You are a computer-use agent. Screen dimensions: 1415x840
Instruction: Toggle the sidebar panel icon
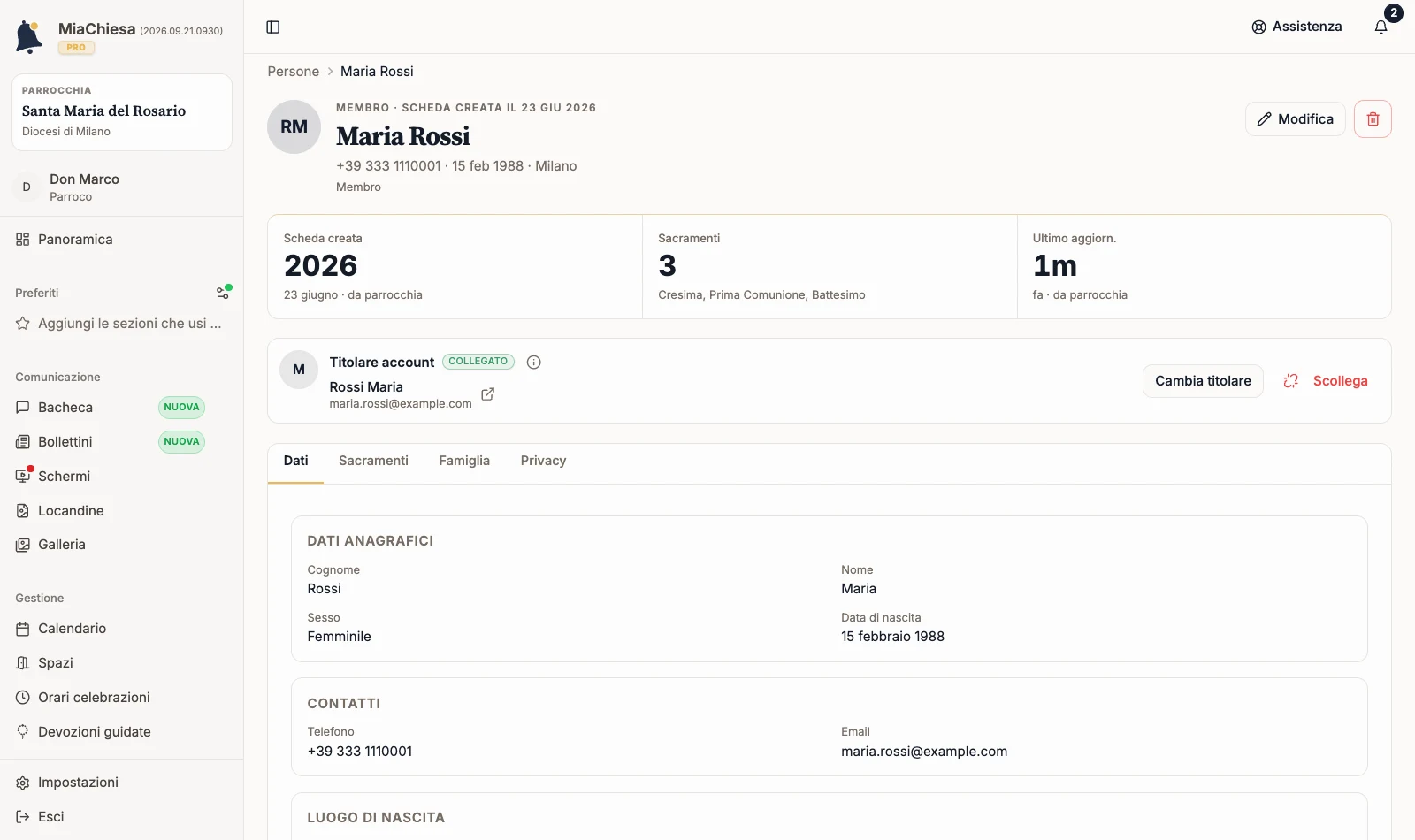273,27
